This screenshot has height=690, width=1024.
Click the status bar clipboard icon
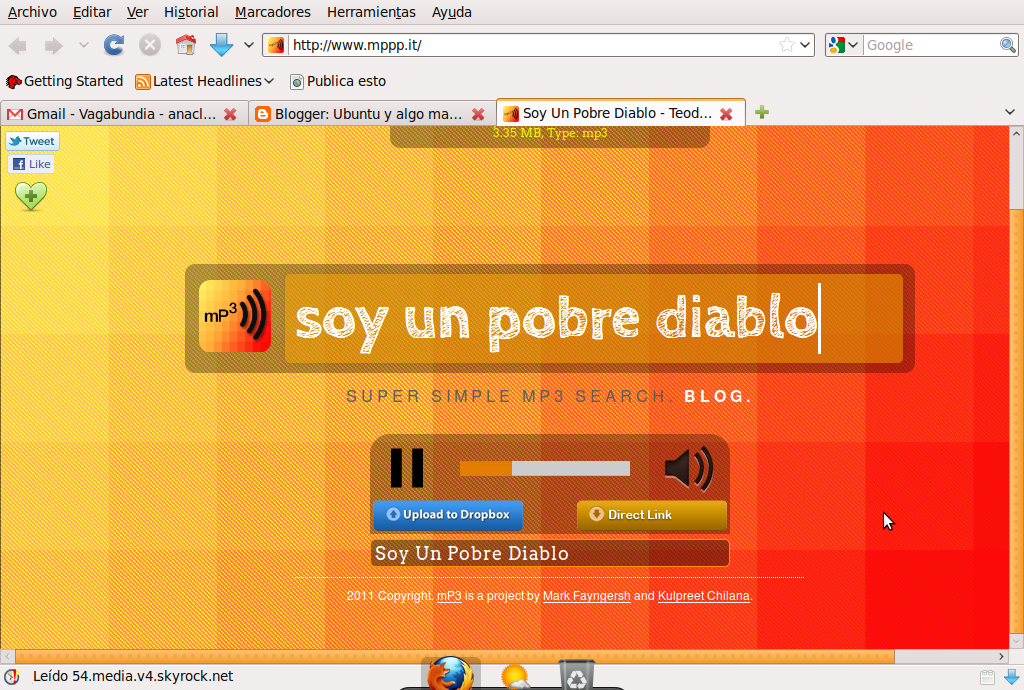pos(987,677)
